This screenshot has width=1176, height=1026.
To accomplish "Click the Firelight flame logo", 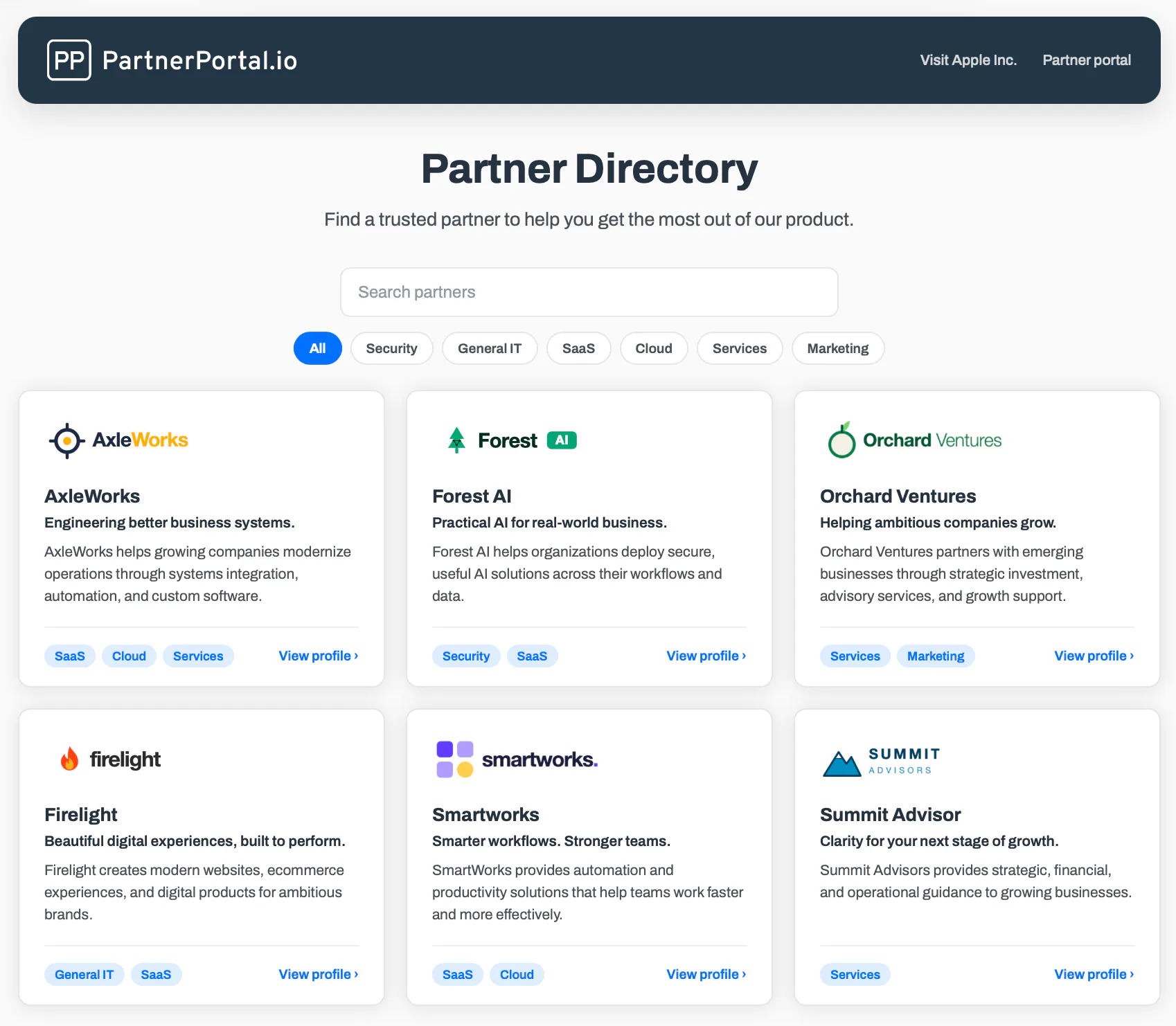I will coord(69,759).
